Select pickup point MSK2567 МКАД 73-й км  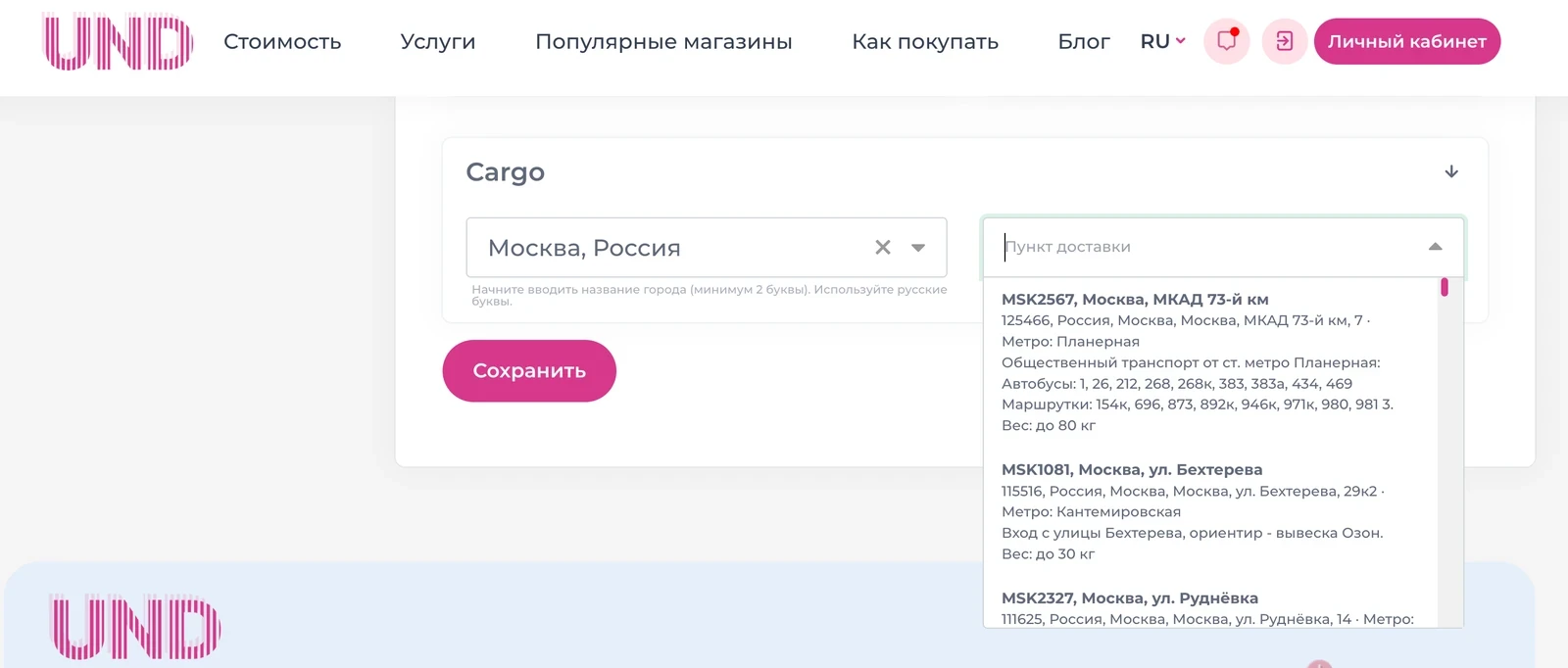tap(1211, 362)
